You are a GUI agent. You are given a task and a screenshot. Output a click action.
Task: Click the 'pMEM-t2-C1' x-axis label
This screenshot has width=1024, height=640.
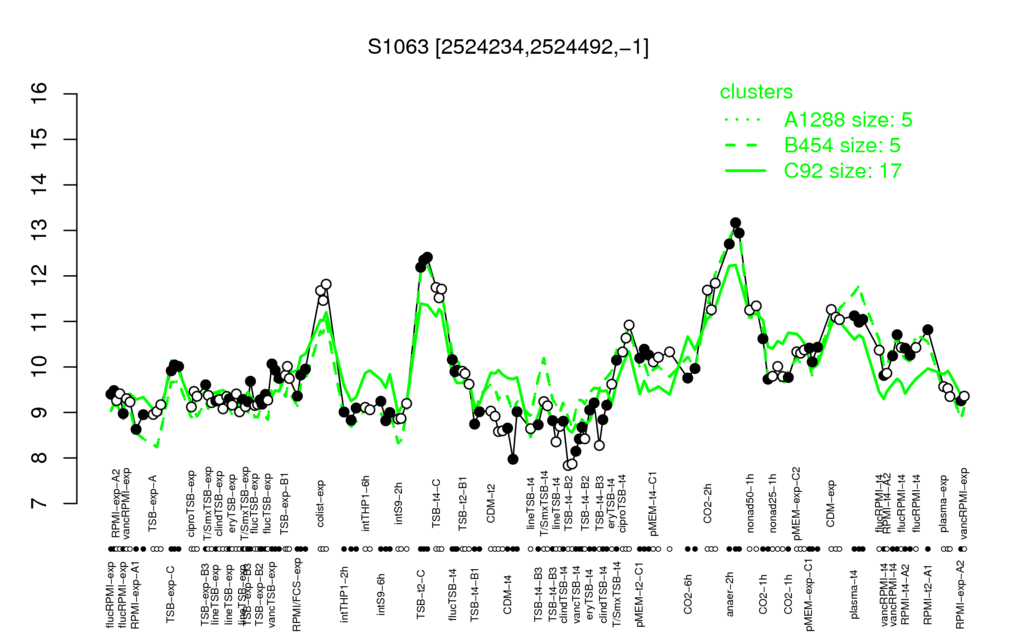click(x=640, y=594)
